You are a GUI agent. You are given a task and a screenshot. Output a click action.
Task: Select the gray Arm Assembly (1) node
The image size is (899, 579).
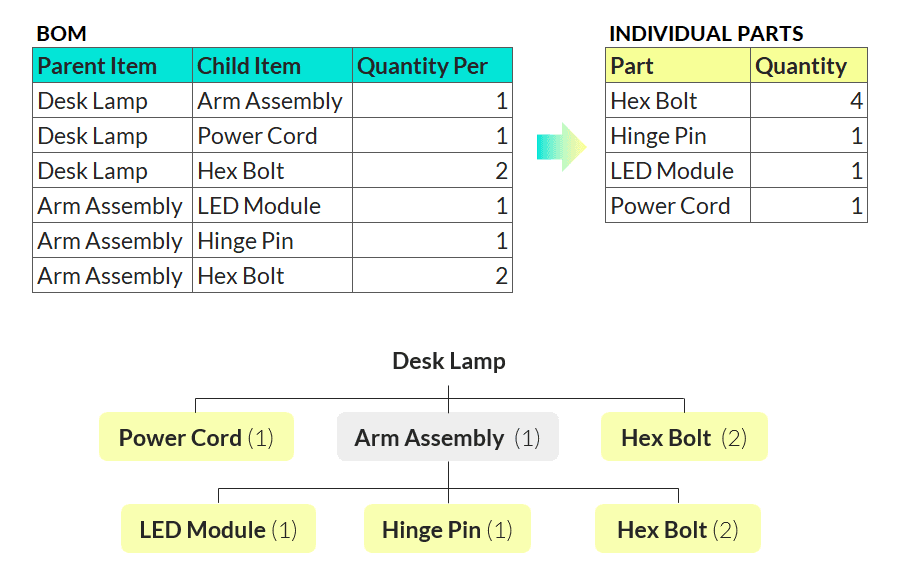tap(448, 437)
